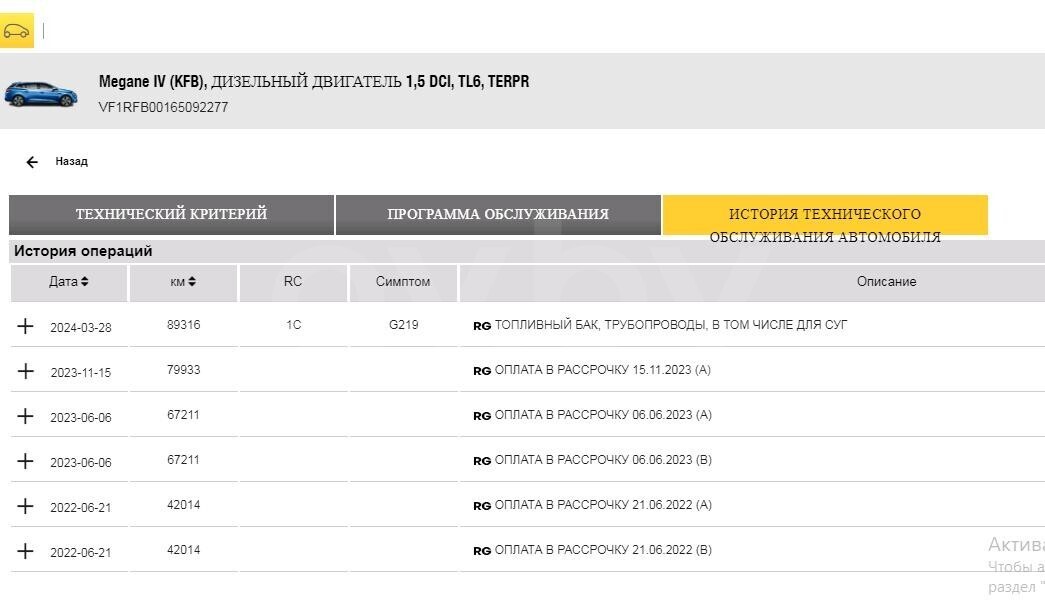The height and width of the screenshot is (600, 1045).
Task: Expand the 2022-06-21 row with description (B)
Action: 25,551
